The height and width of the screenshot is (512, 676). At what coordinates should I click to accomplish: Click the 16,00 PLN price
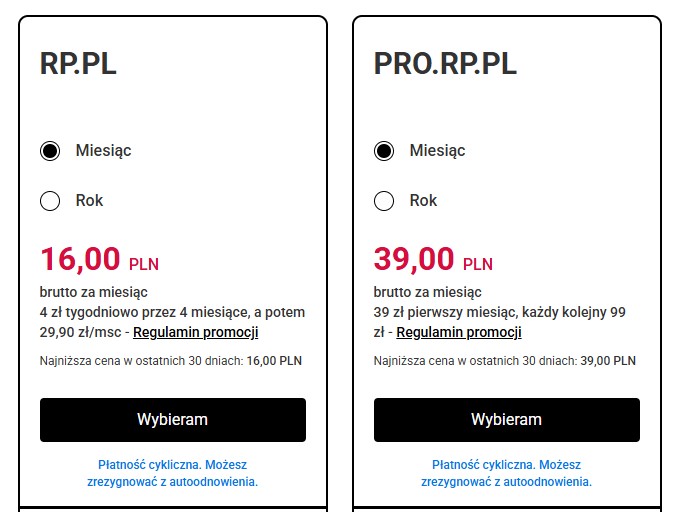(99, 260)
